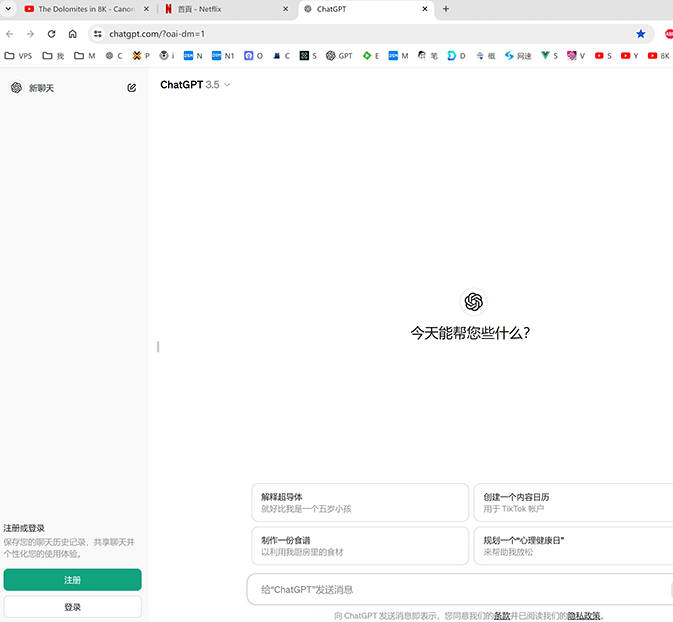The image size is (673, 622).
Task: Reload the current page
Action: point(52,34)
